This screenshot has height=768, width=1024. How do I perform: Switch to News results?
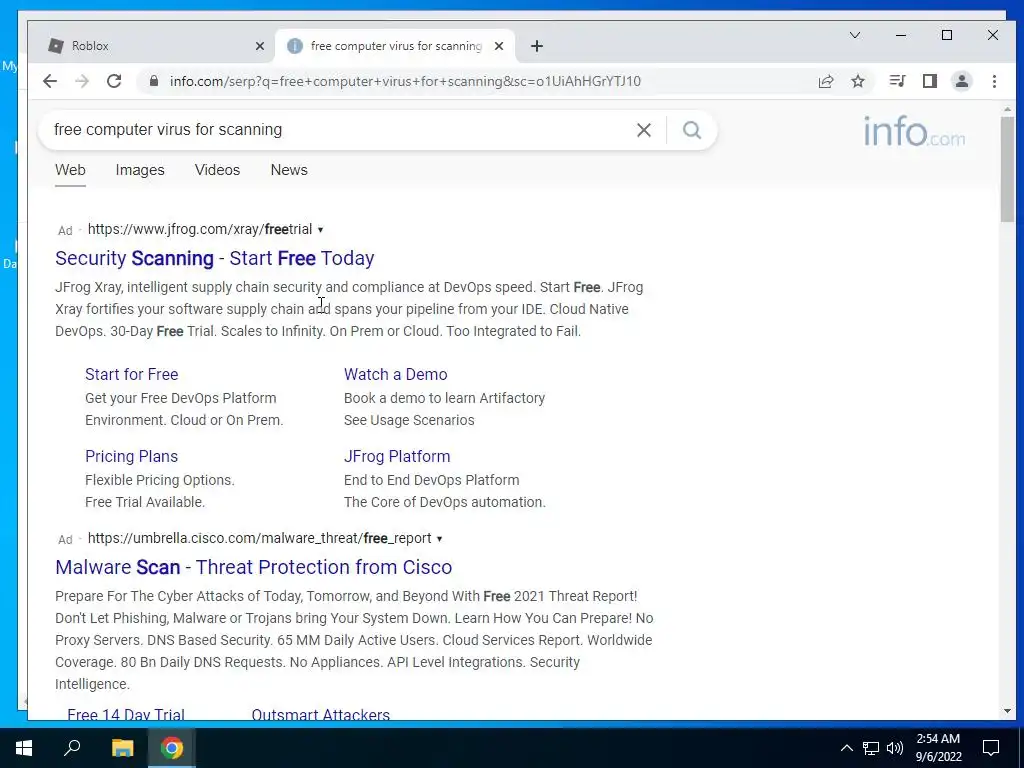(x=289, y=170)
